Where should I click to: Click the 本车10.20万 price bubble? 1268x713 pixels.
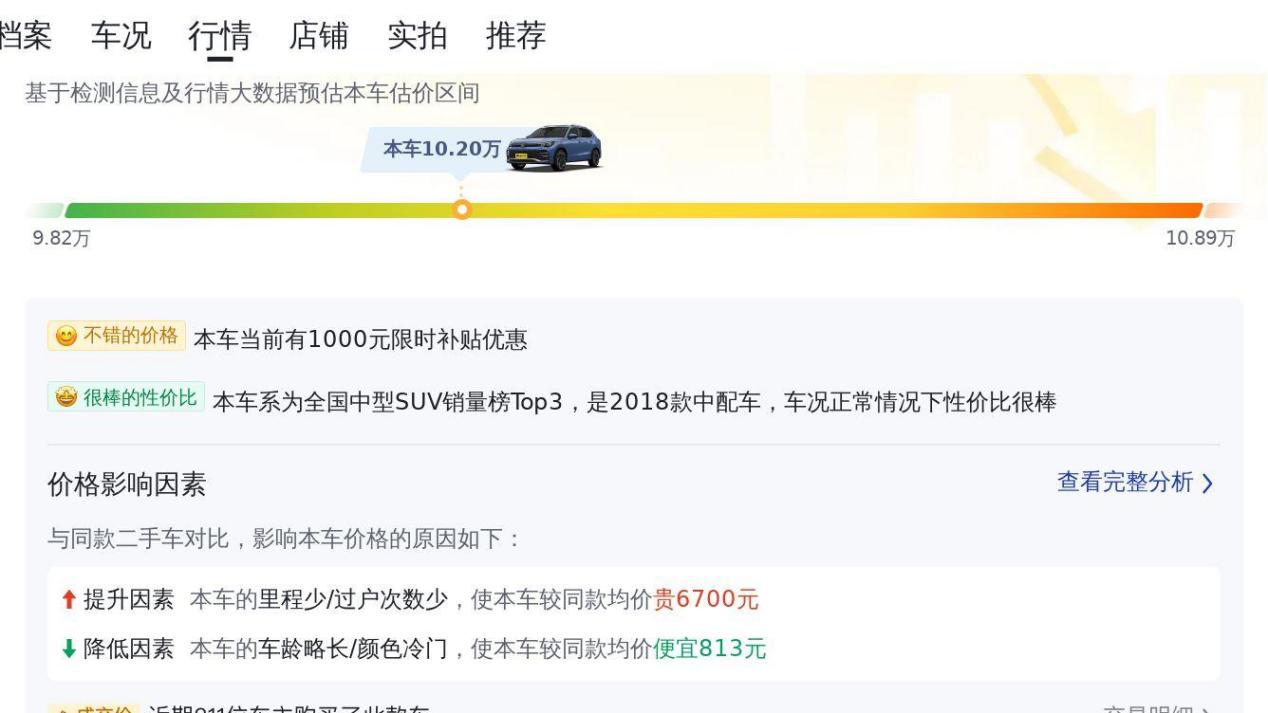click(x=442, y=149)
